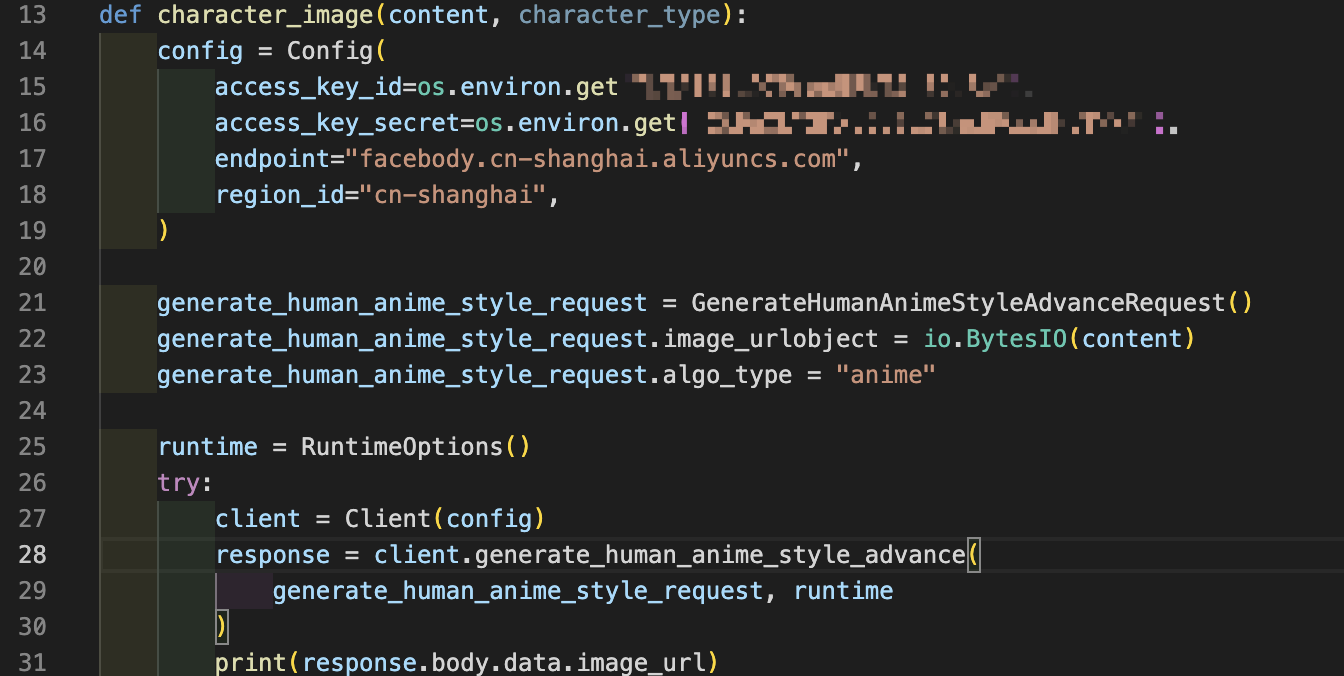
Task: Click the facebody.cn-shanghai.aliyuncs.com endpoint string
Action: (604, 159)
